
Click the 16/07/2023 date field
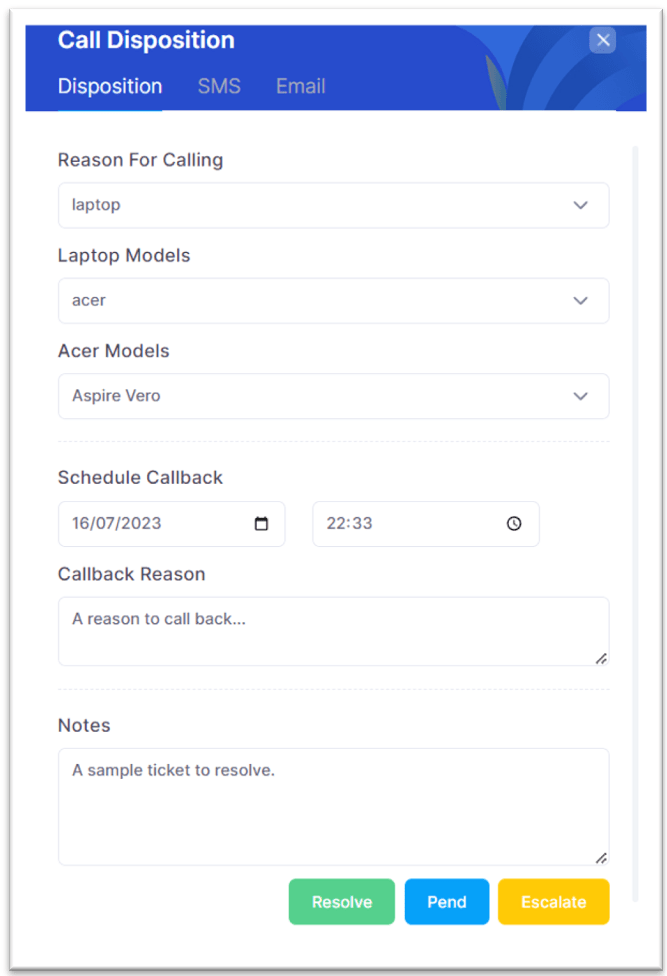pos(172,523)
